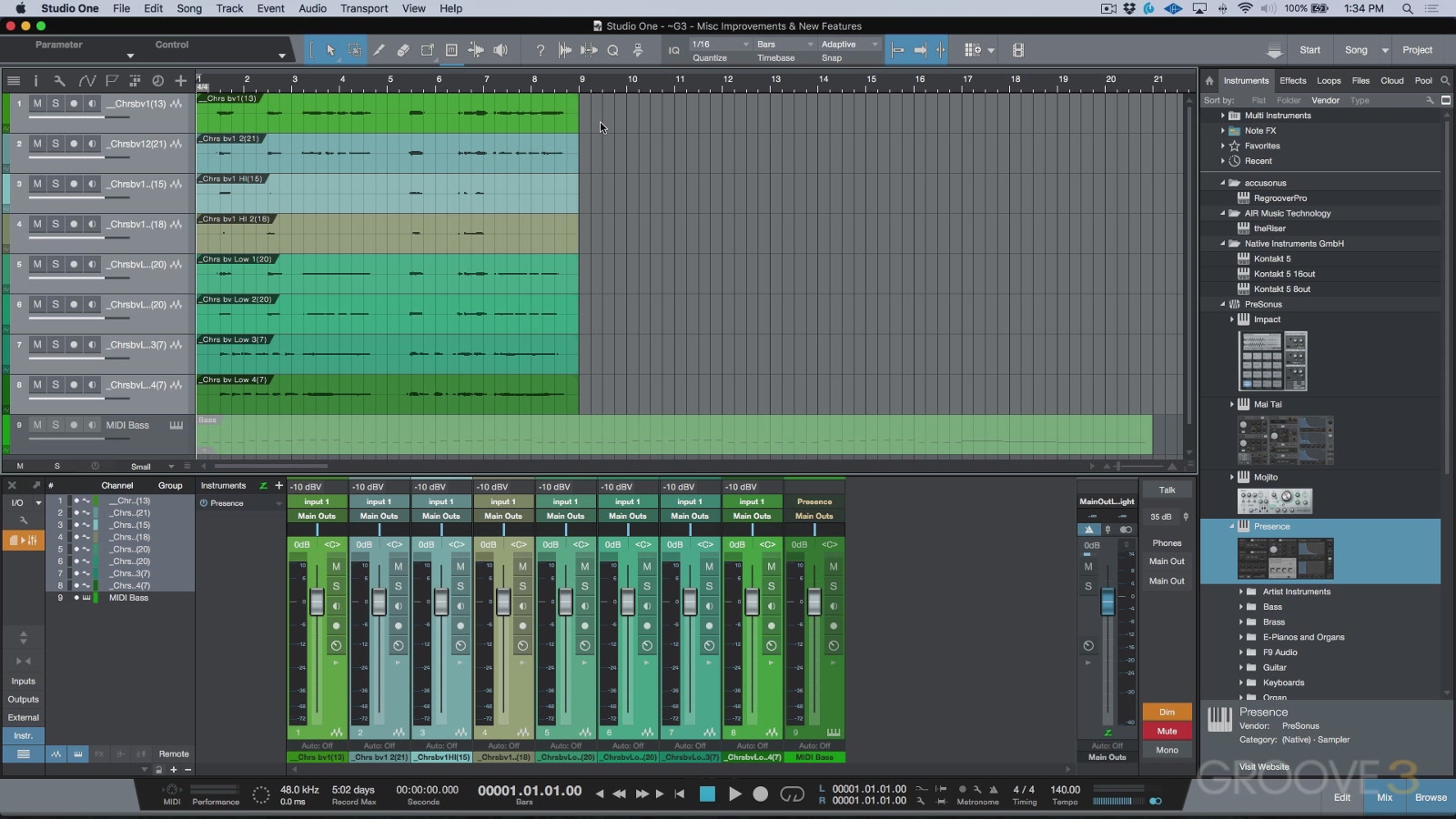Click the Edit button at bottom right

point(1342,797)
